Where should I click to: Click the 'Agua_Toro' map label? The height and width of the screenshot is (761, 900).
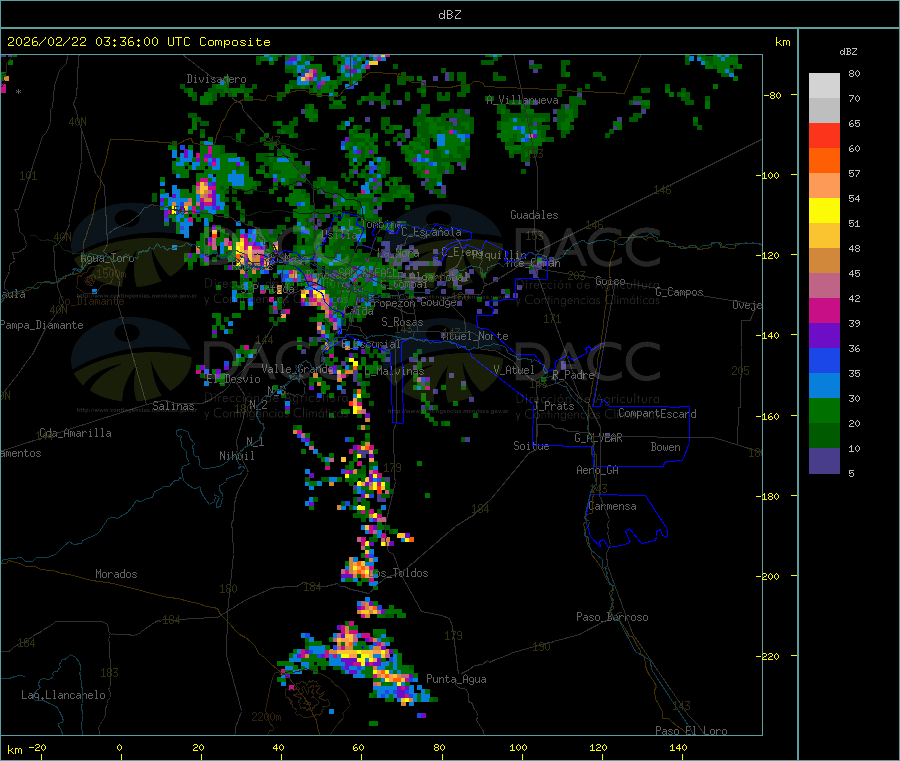[x=107, y=258]
